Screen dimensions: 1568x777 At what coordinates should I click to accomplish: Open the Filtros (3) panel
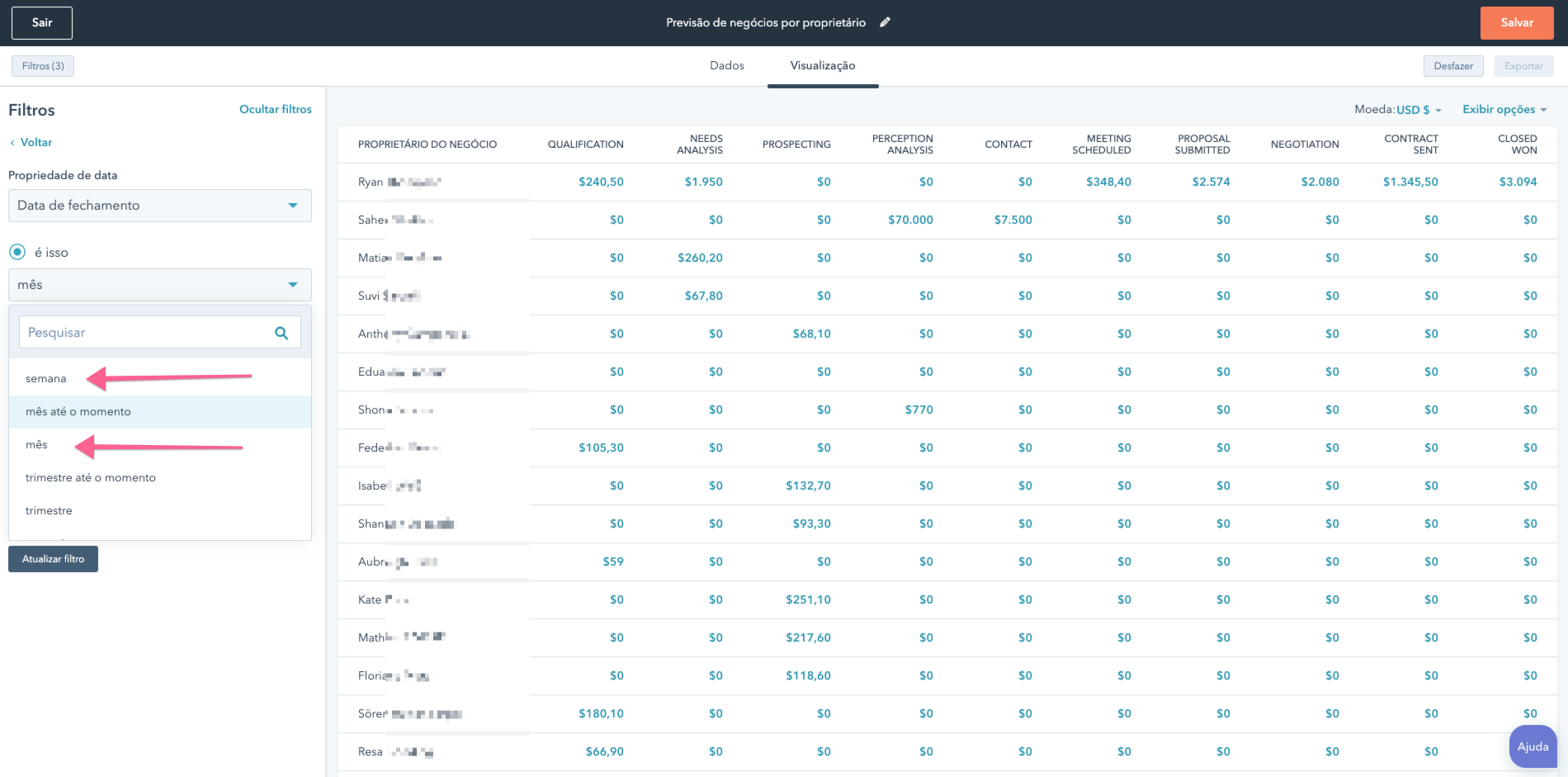point(42,65)
